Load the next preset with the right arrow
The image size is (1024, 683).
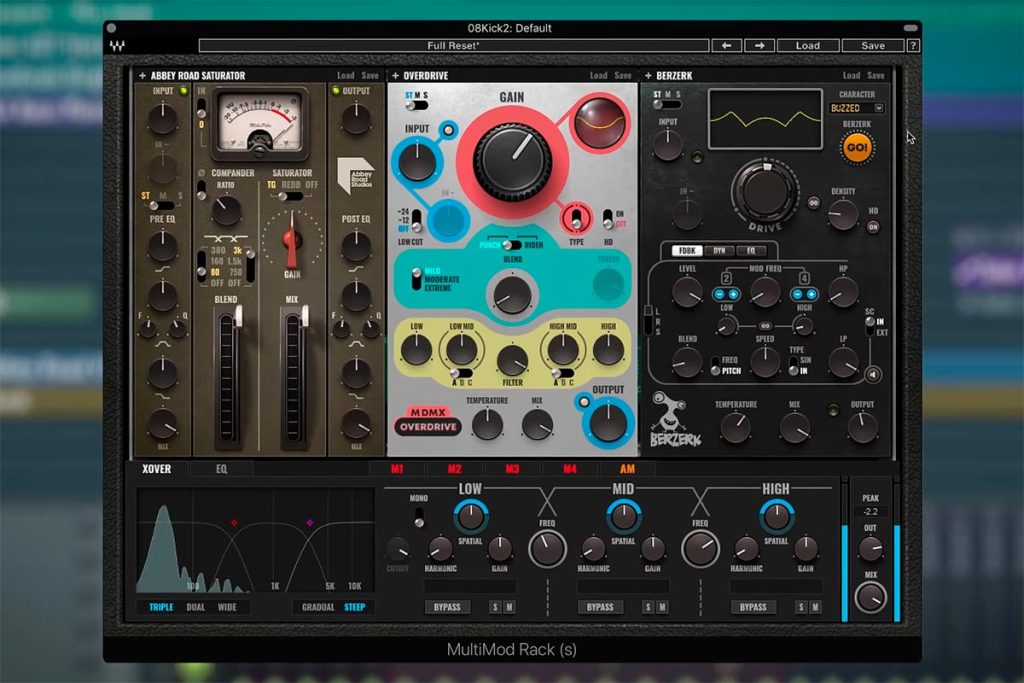point(759,46)
